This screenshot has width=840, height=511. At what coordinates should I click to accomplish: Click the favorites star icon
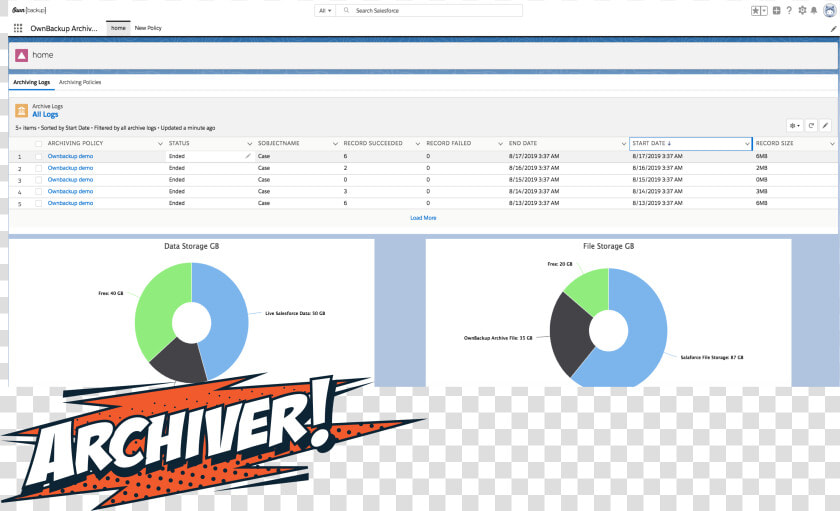tap(755, 10)
